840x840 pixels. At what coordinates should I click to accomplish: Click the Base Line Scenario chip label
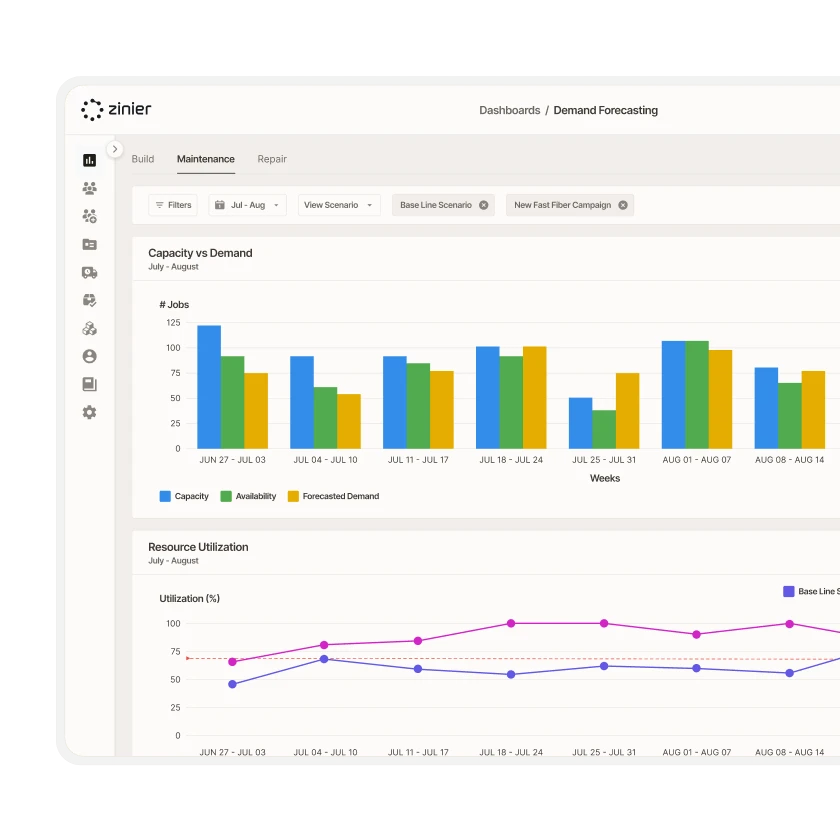436,205
